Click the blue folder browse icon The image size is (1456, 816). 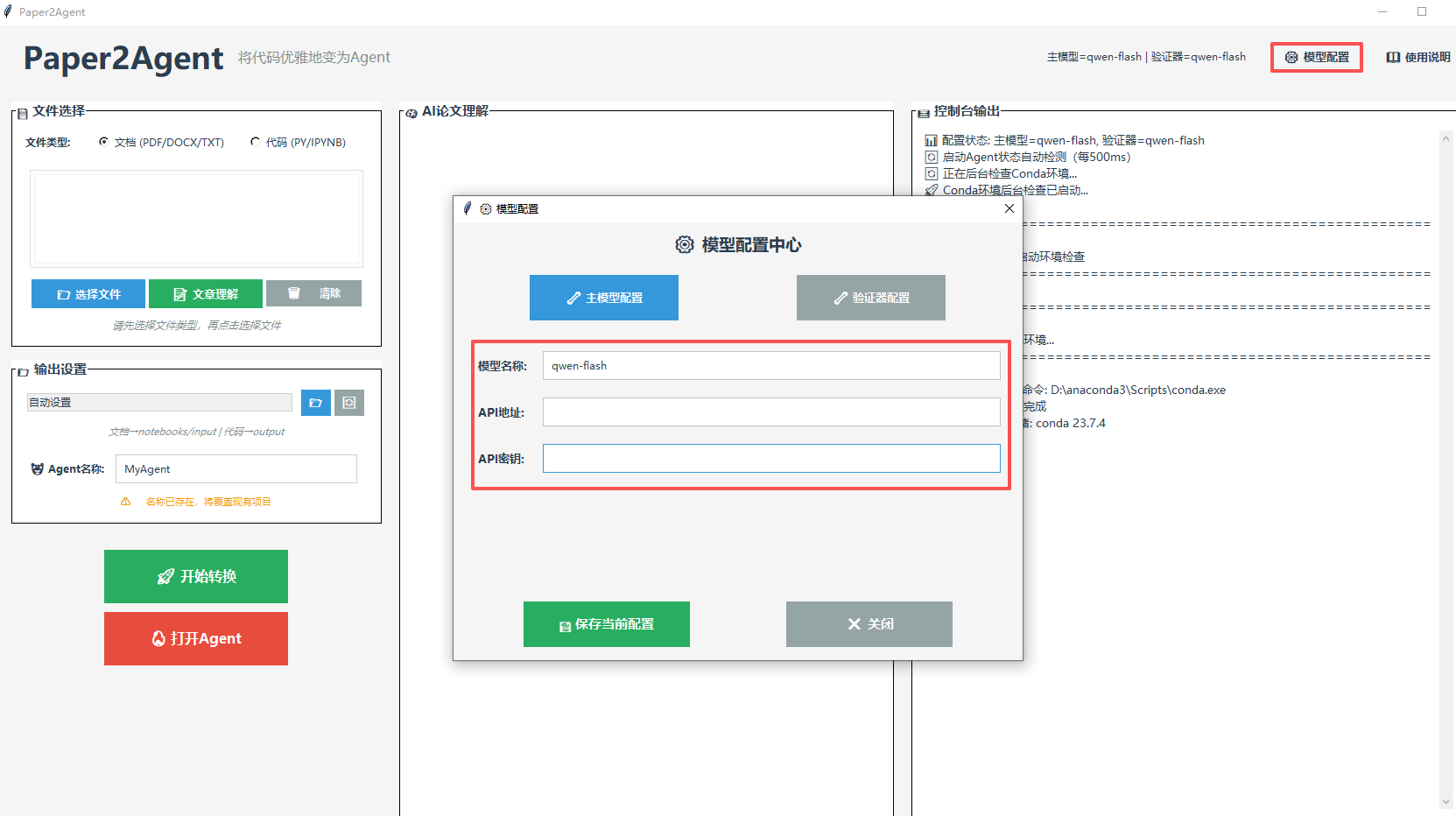tap(315, 403)
